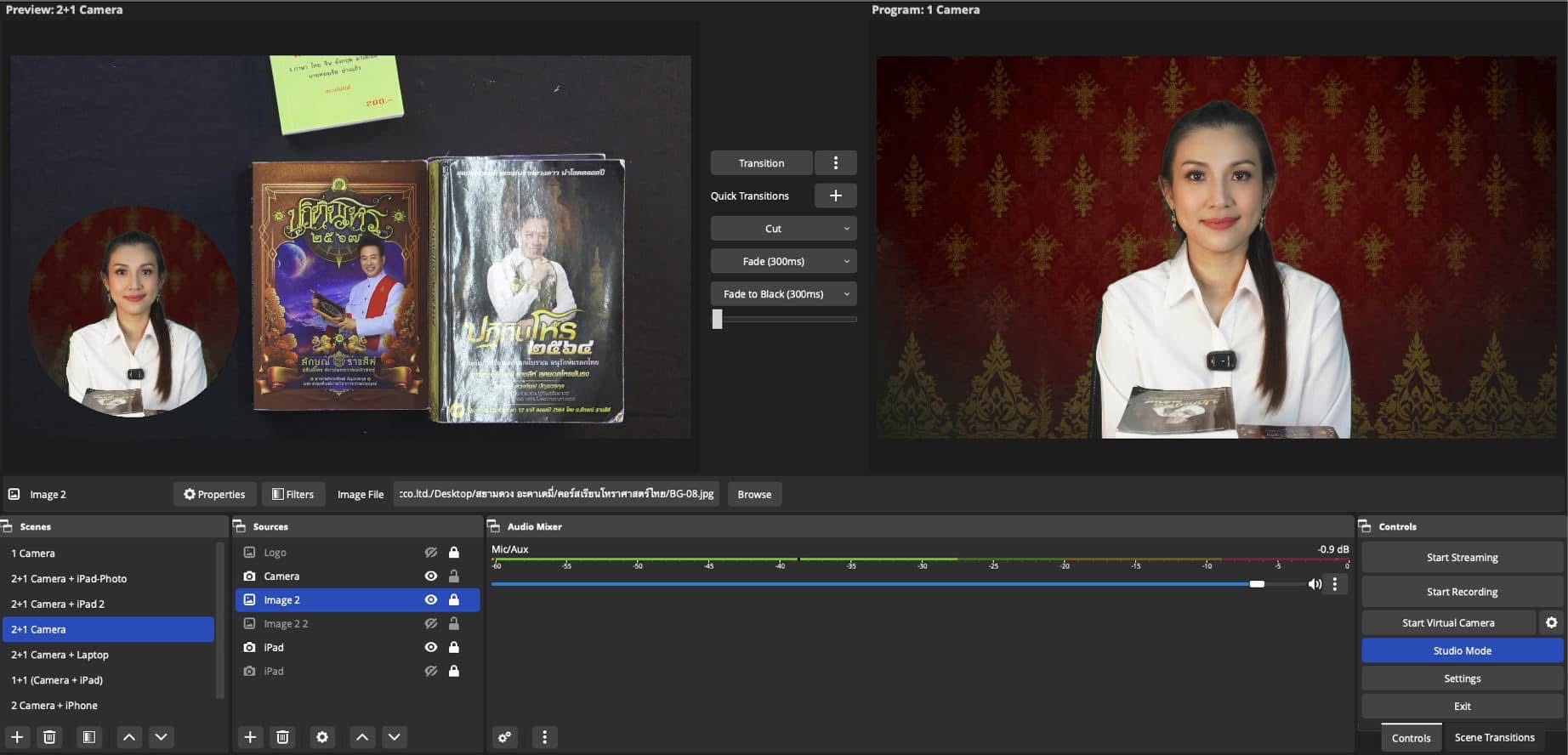The height and width of the screenshot is (755, 1568).
Task: Lock the Camera source
Action: click(454, 576)
